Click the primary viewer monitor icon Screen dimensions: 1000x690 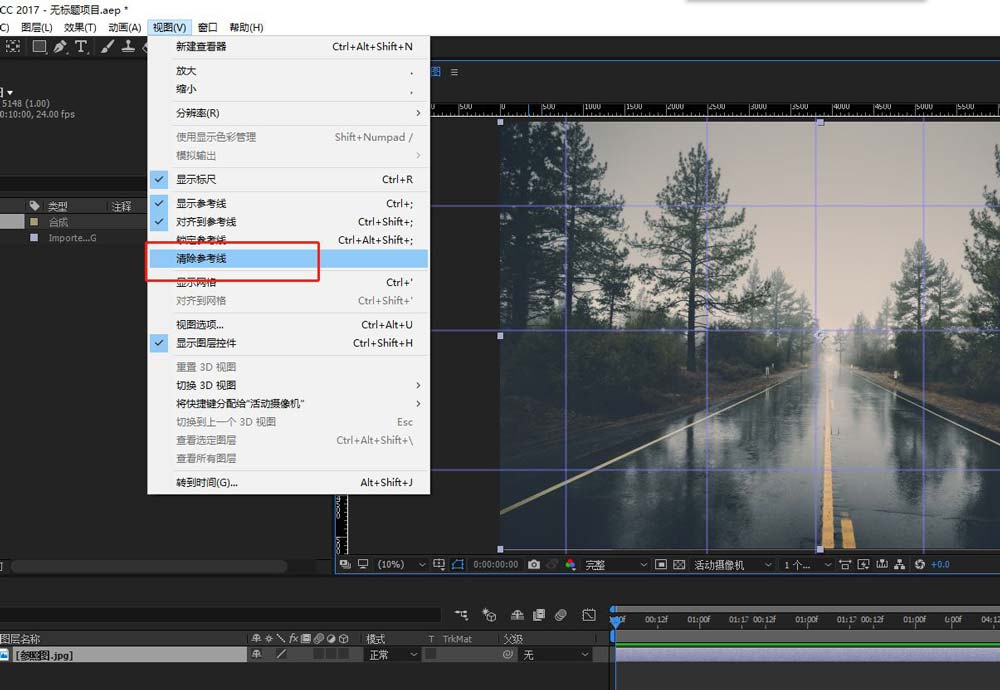pos(363,564)
